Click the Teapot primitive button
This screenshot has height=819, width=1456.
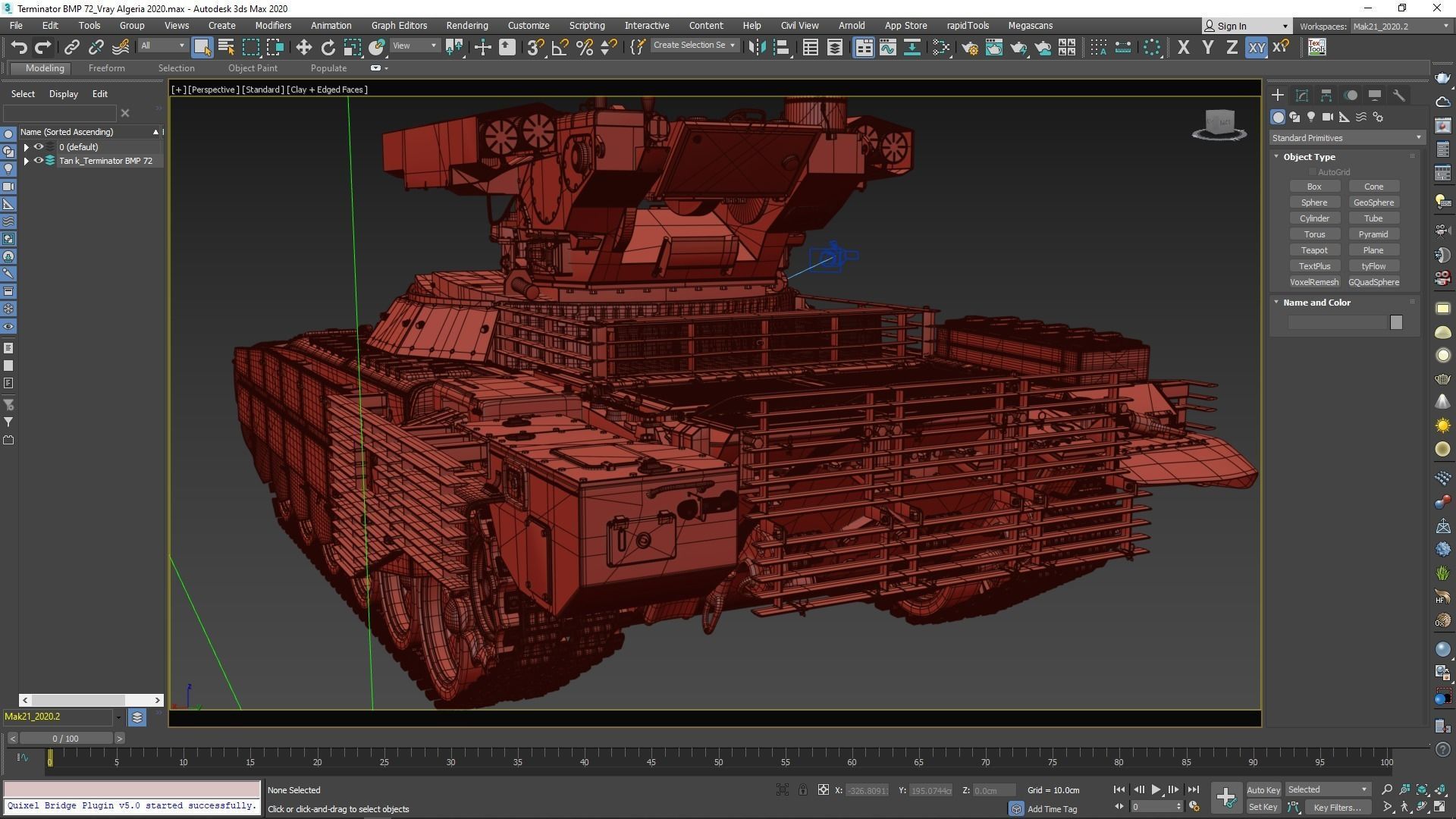[1313, 250]
